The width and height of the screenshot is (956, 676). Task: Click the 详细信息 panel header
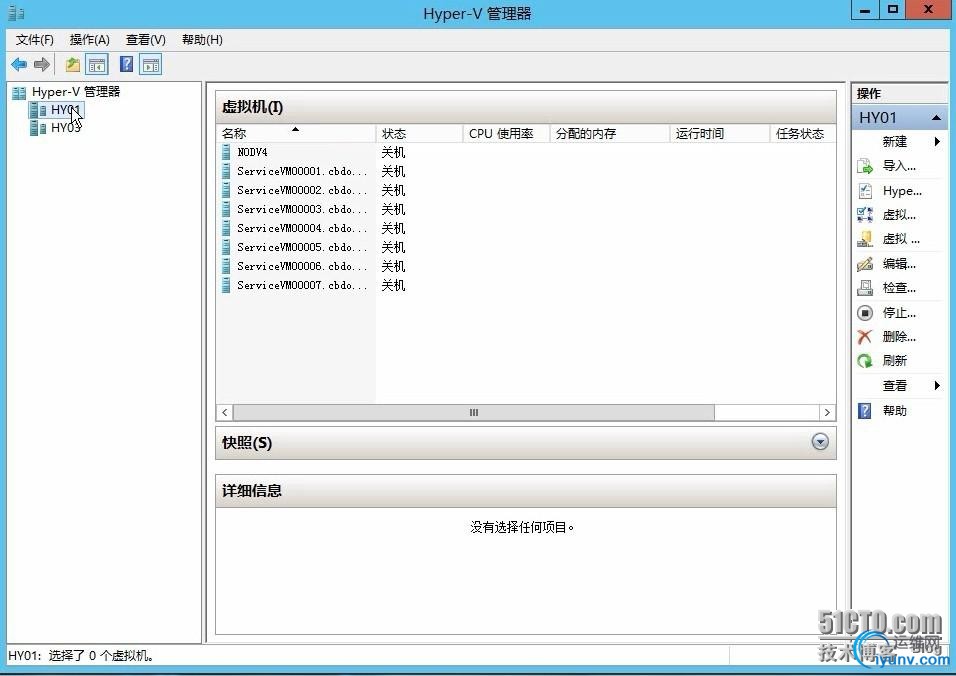coord(526,491)
